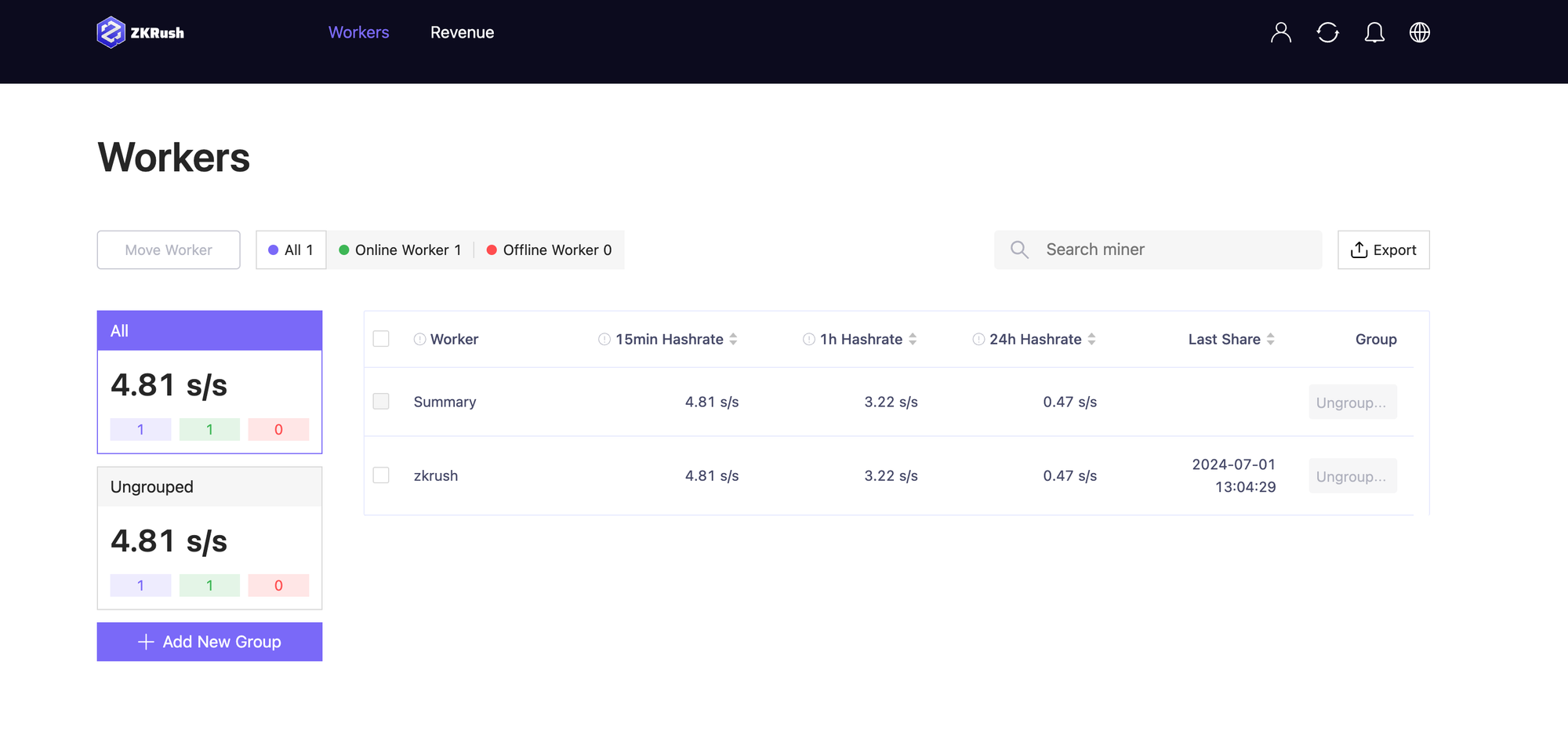Click the Add New Group button
Screen dimensions: 1568x746
(209, 642)
